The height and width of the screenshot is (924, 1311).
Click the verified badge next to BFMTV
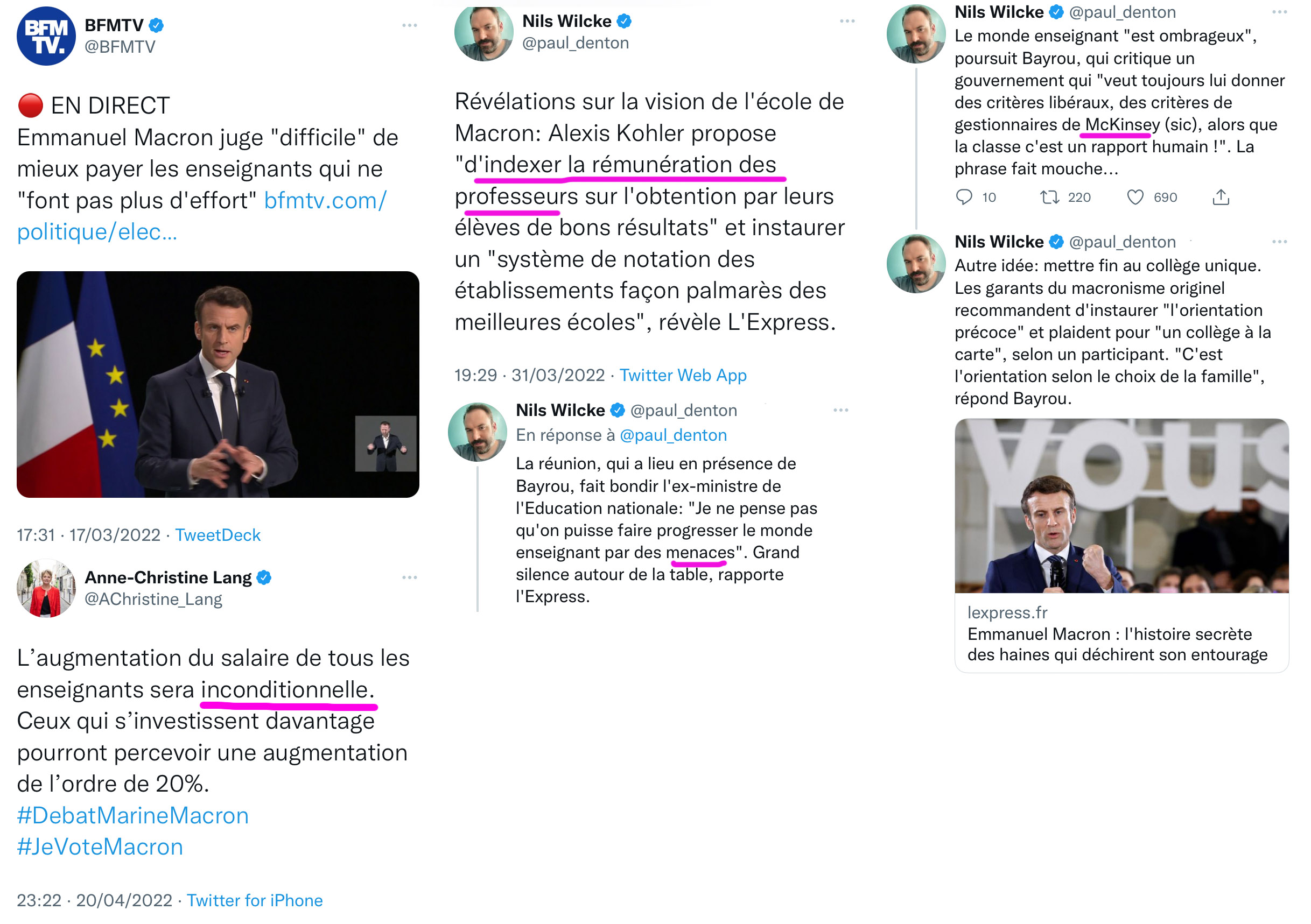coord(157,25)
